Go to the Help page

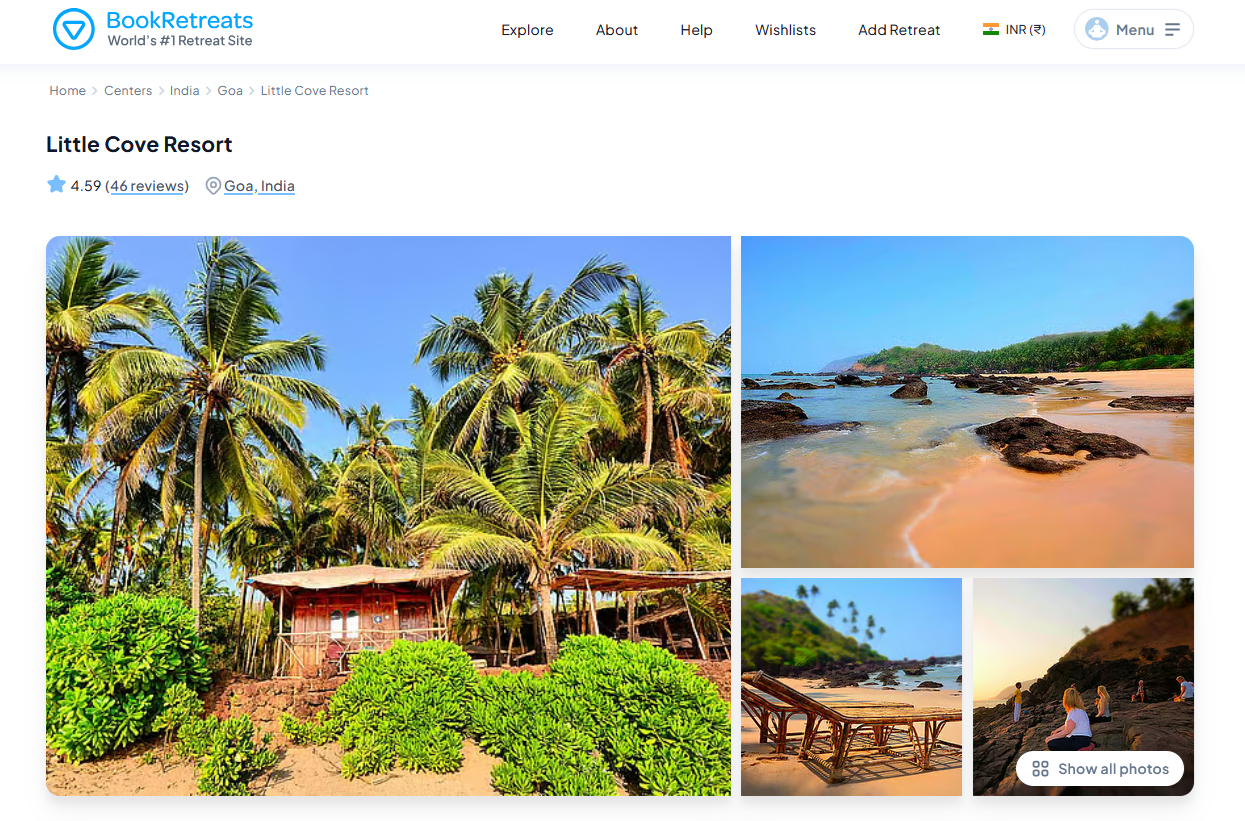tap(696, 30)
